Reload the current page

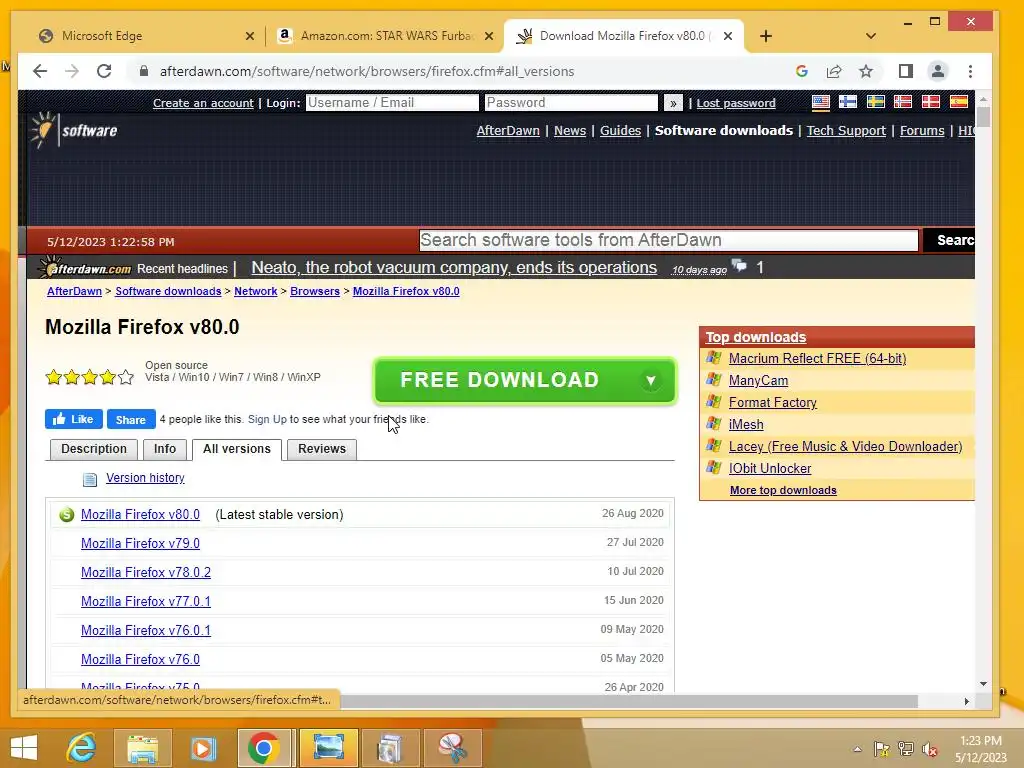104,71
